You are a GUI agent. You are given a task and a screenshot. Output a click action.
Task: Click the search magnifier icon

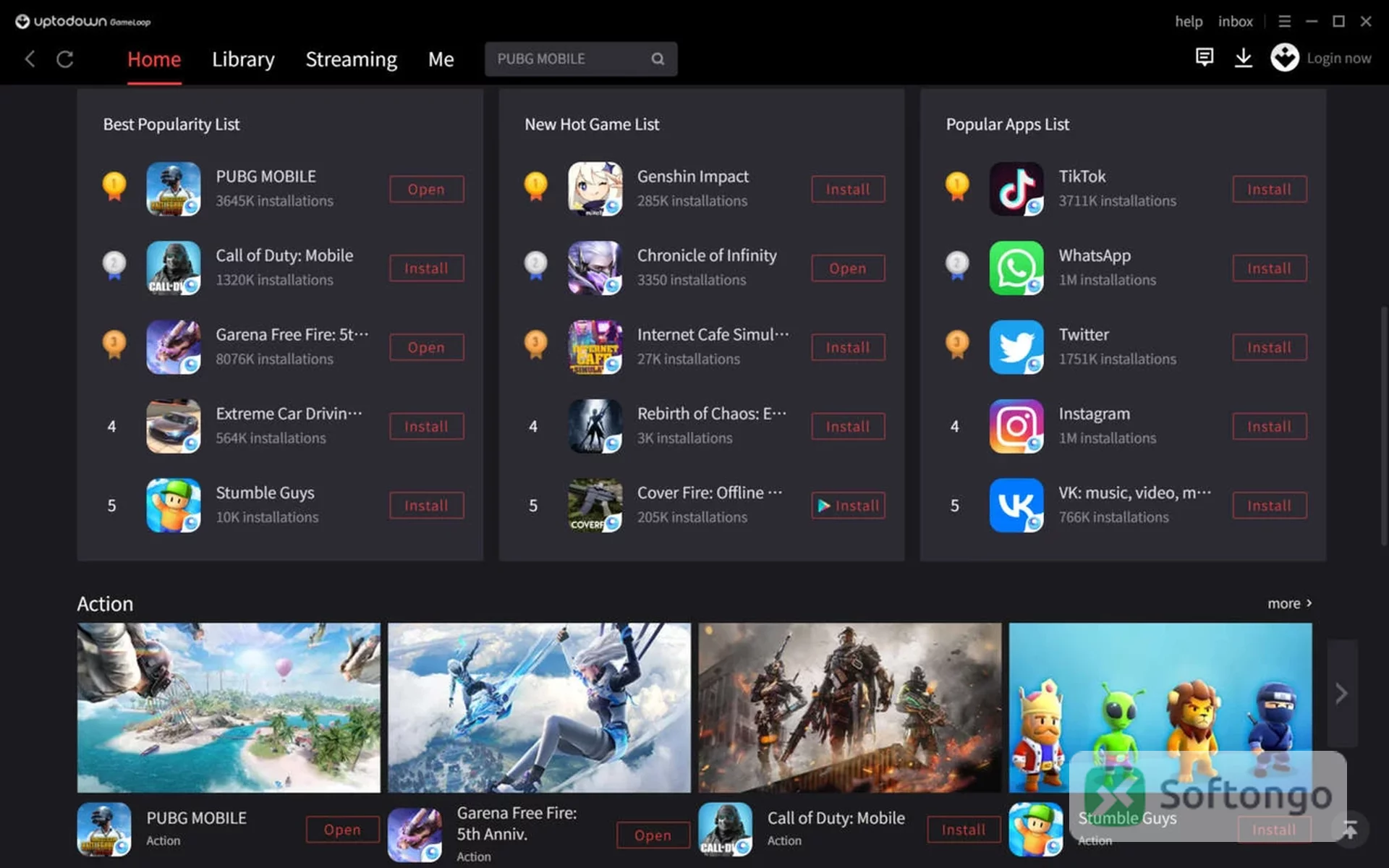tap(658, 59)
